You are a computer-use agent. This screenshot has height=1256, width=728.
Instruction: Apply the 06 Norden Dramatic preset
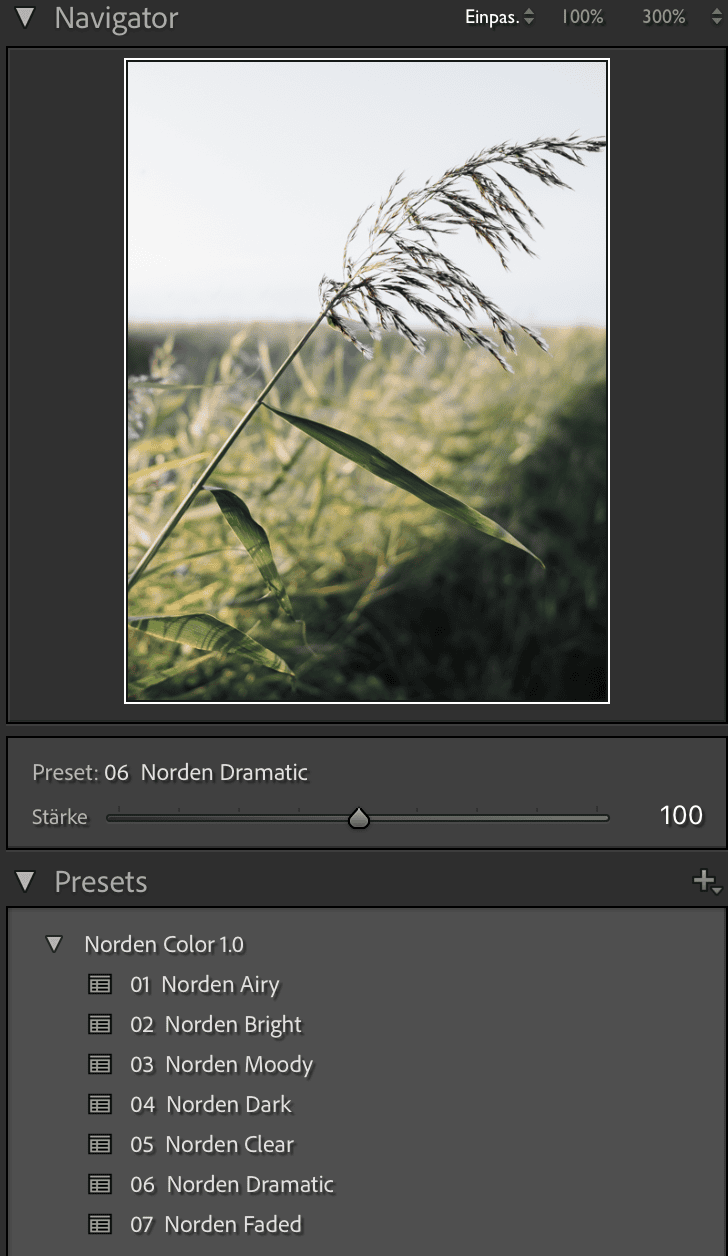[x=232, y=1184]
